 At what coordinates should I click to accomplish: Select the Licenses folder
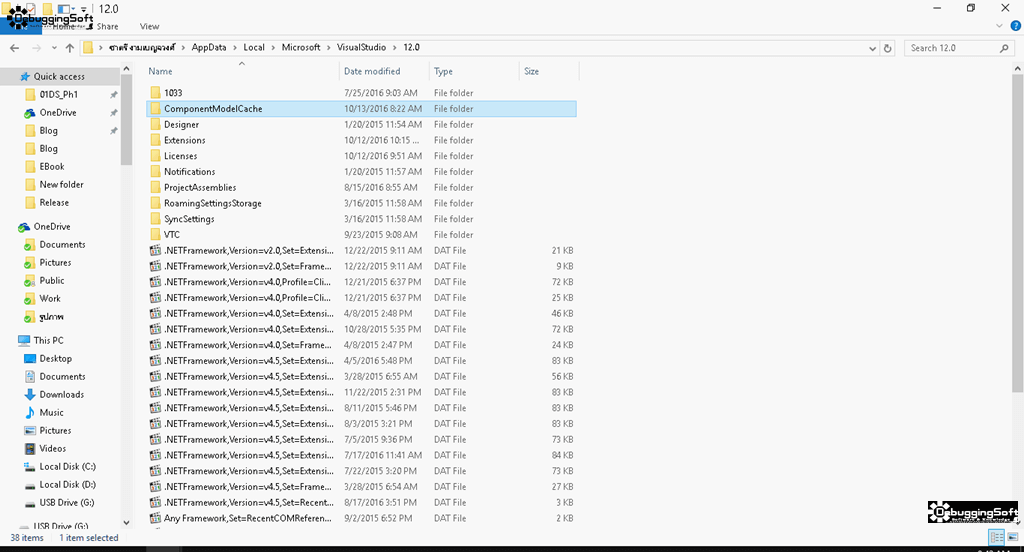click(361, 155)
